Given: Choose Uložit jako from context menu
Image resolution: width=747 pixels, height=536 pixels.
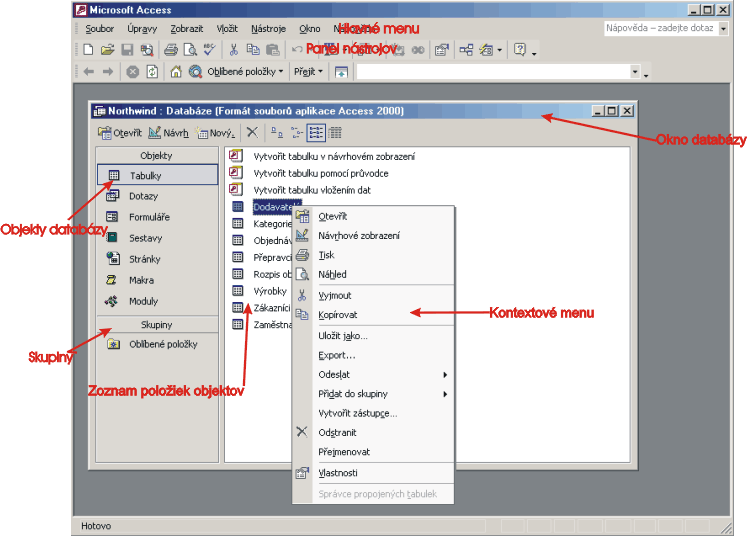Looking at the screenshot, I should pyautogui.click(x=373, y=336).
